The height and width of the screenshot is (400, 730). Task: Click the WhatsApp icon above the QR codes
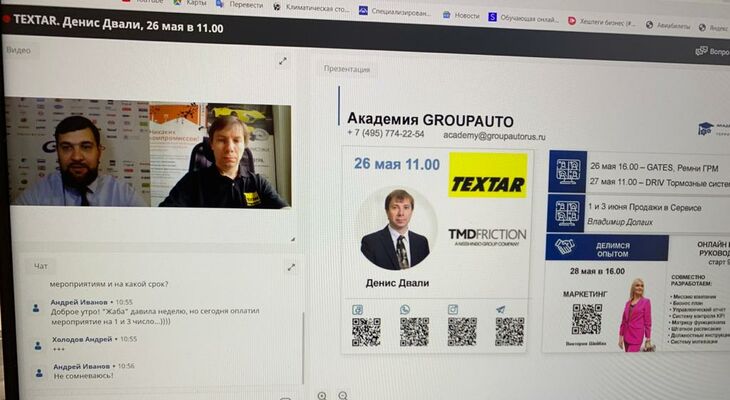click(x=405, y=310)
